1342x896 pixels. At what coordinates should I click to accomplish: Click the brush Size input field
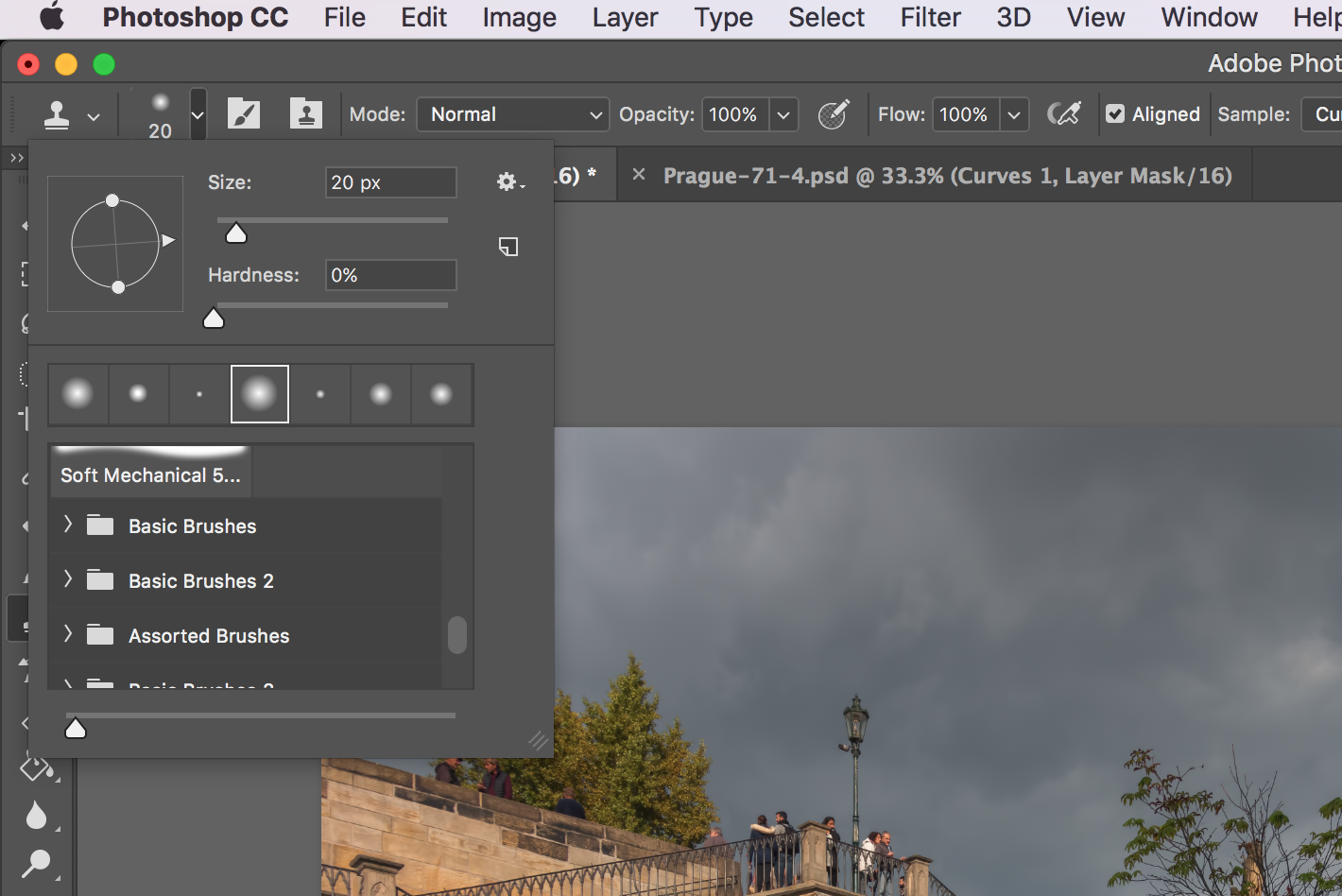pos(391,182)
